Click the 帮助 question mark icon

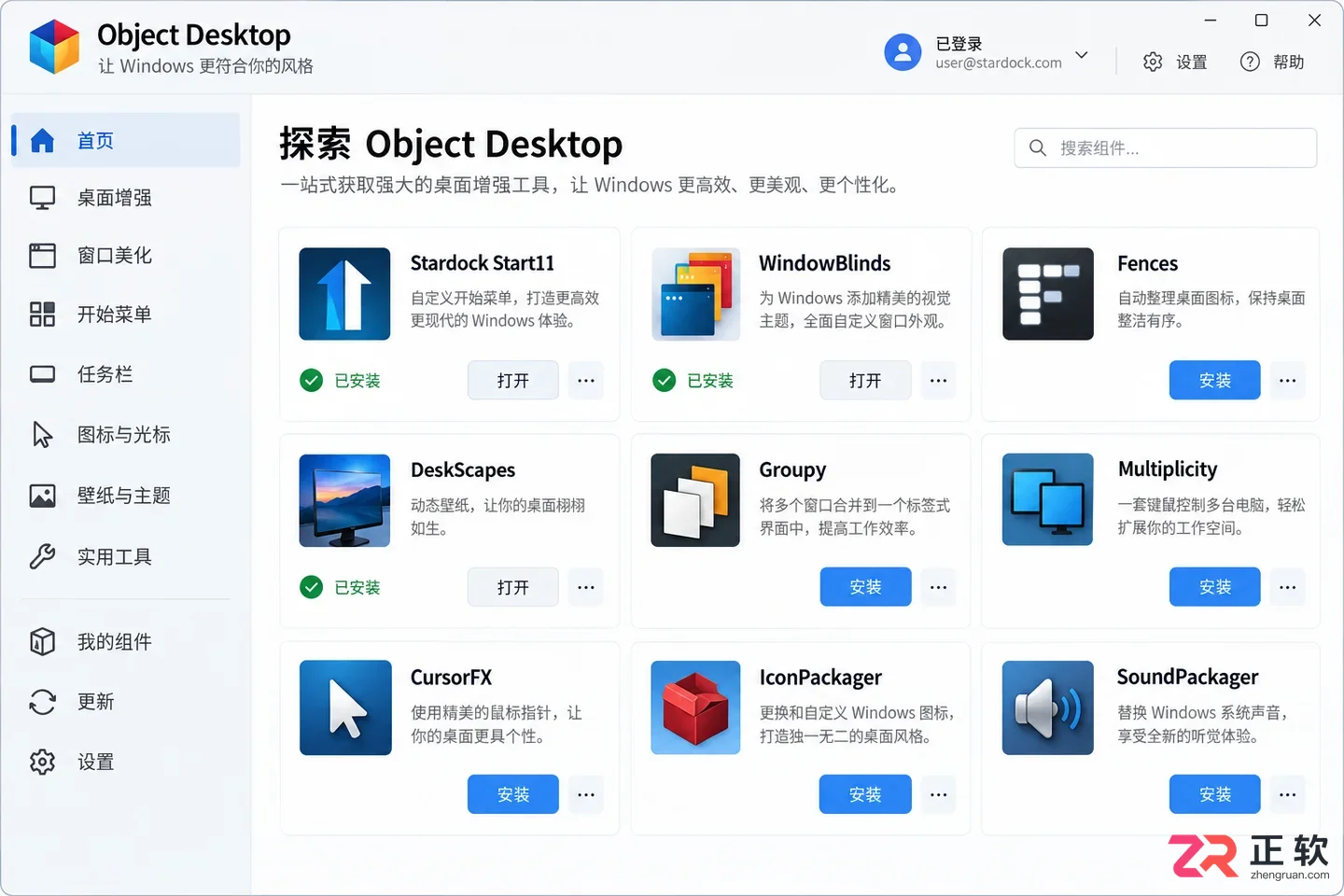(x=1250, y=62)
